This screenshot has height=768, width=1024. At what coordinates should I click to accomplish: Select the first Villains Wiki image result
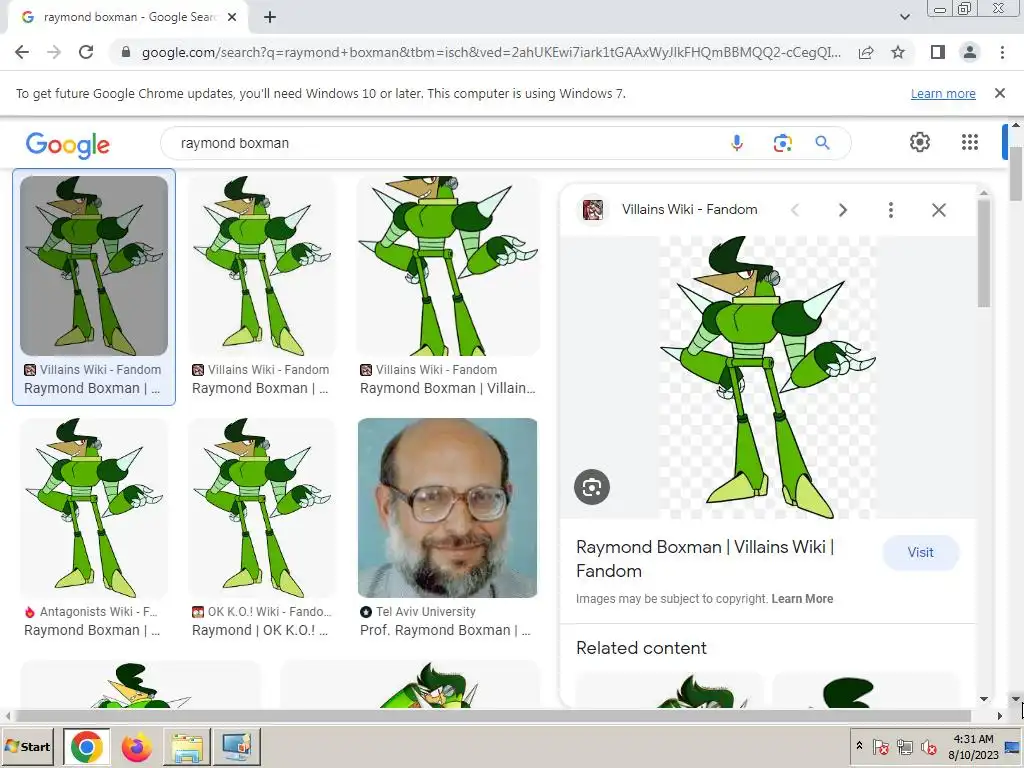tap(94, 265)
